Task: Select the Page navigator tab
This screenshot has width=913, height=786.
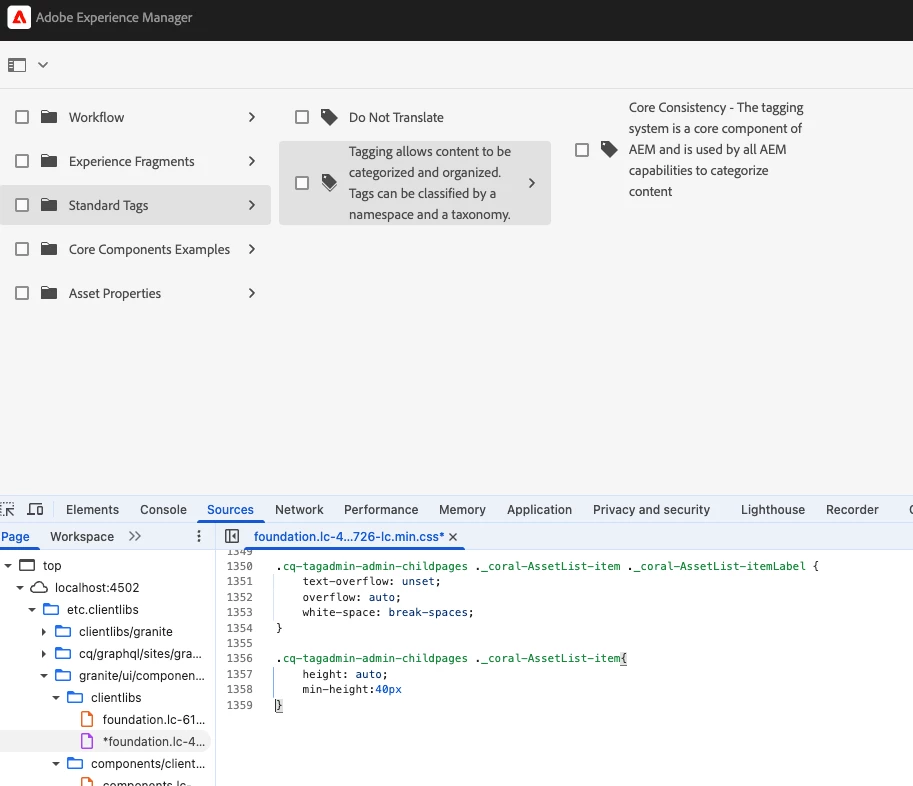Action: [x=15, y=536]
